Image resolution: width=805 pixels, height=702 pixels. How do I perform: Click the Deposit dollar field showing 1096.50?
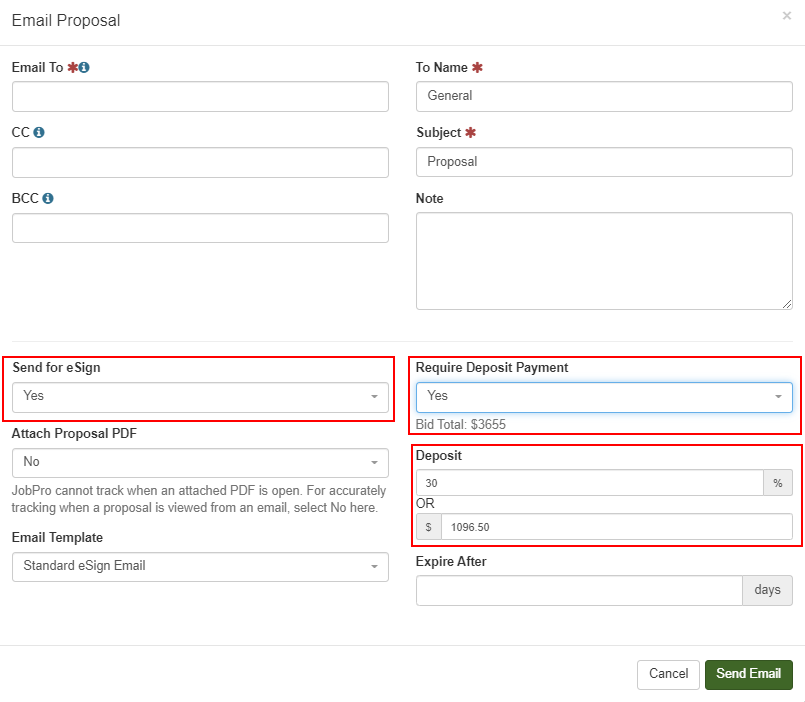617,527
